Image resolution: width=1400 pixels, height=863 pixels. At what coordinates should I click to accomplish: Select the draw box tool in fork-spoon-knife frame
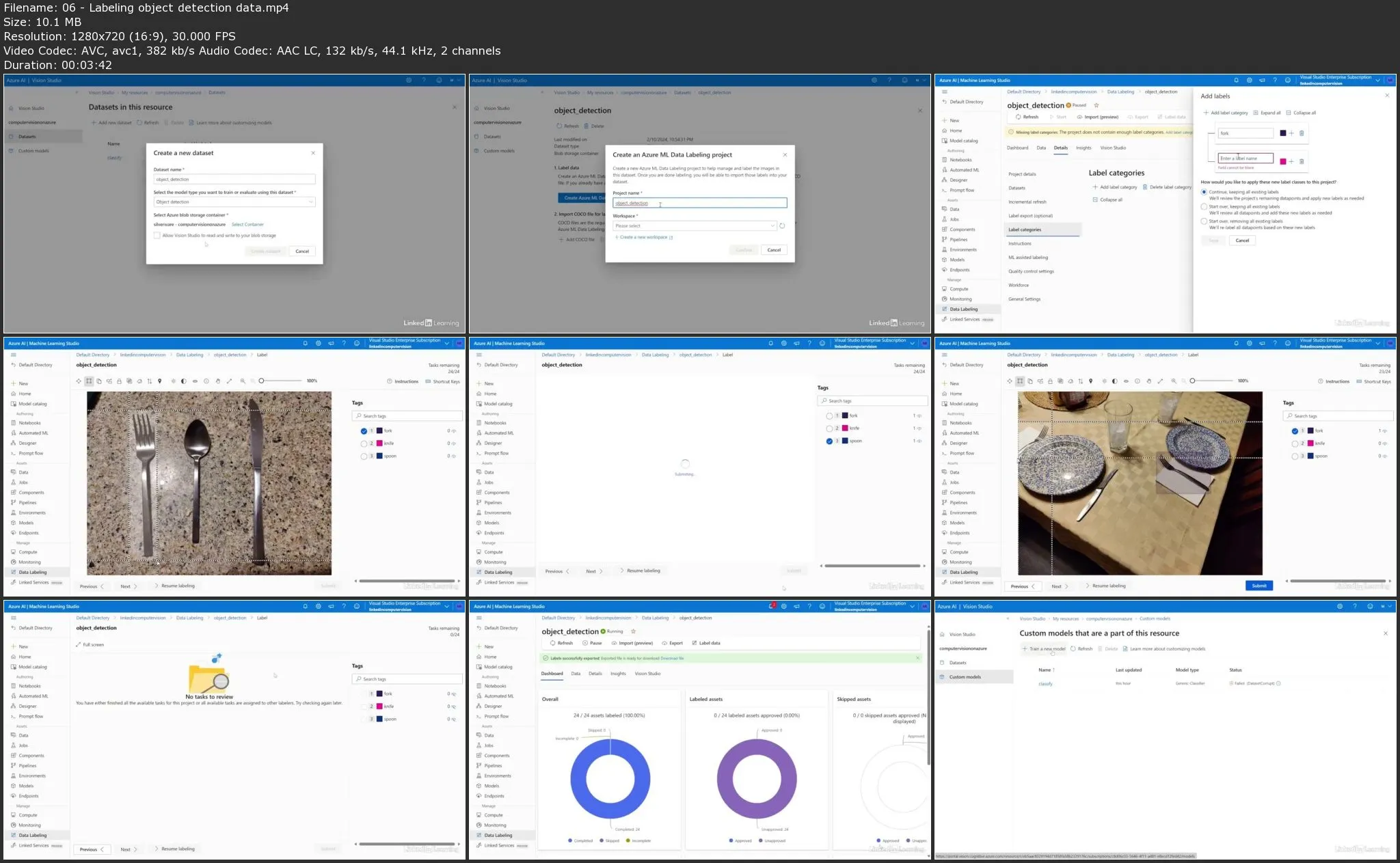(89, 381)
